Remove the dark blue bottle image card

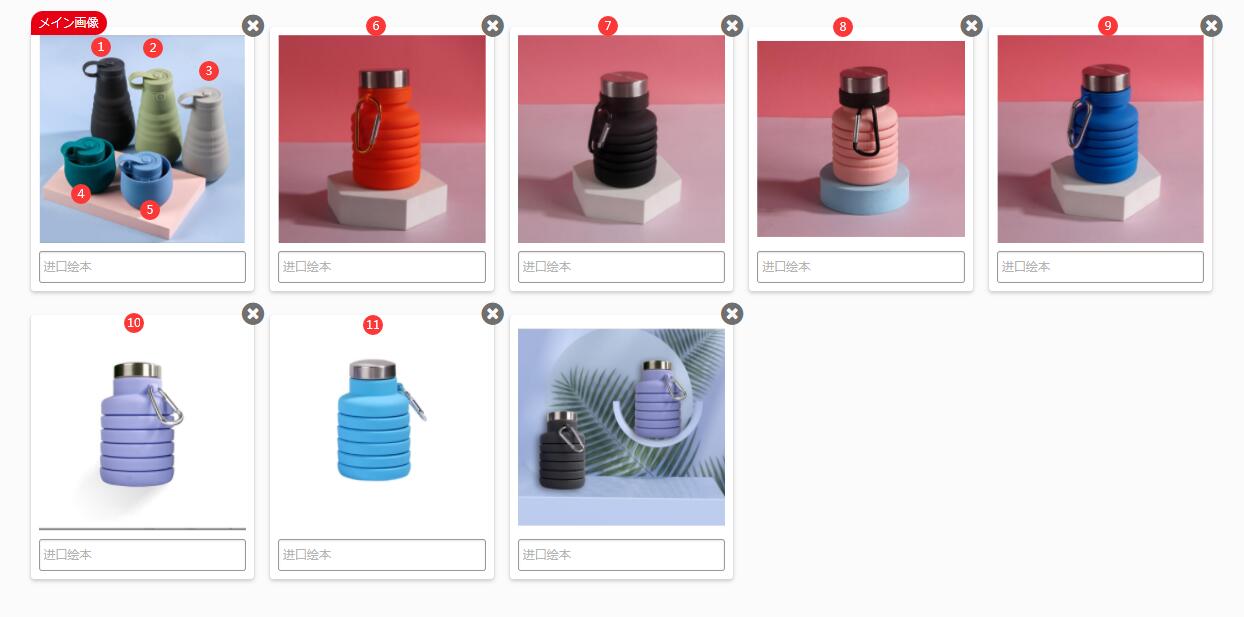coord(1211,26)
